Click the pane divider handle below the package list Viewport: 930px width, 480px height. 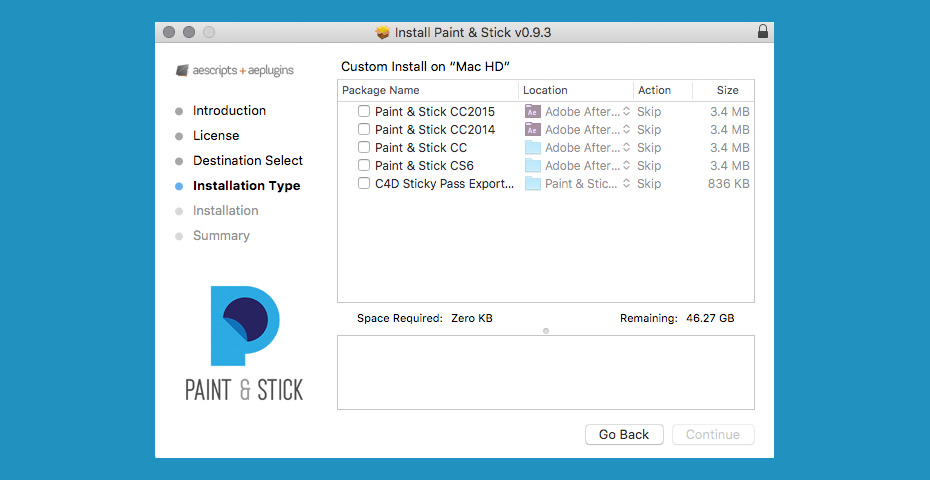point(546,330)
